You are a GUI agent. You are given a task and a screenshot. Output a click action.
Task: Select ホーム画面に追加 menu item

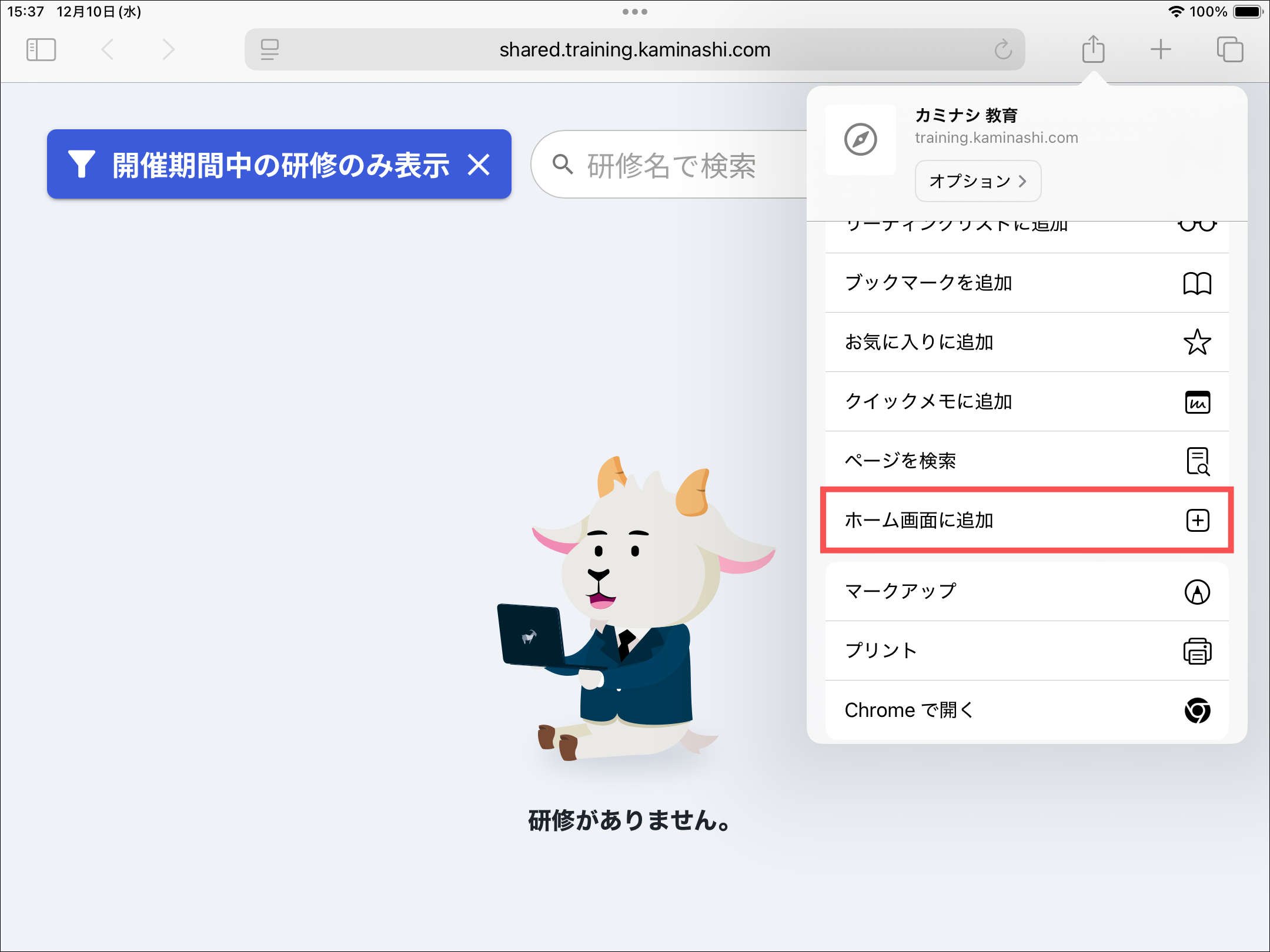1027,521
